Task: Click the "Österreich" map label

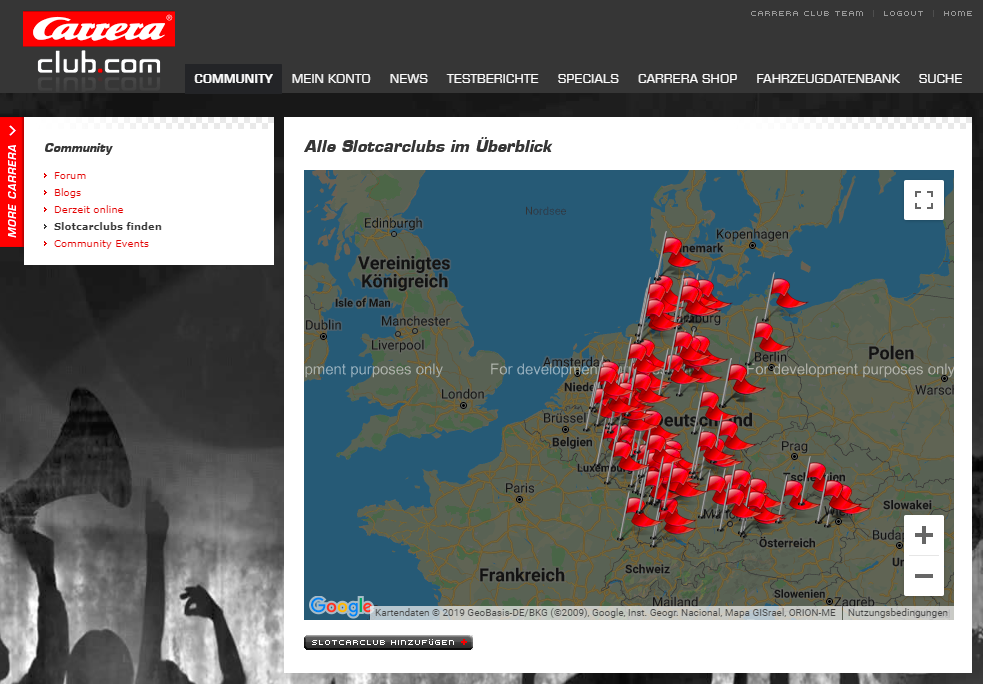Action: pyautogui.click(x=787, y=543)
